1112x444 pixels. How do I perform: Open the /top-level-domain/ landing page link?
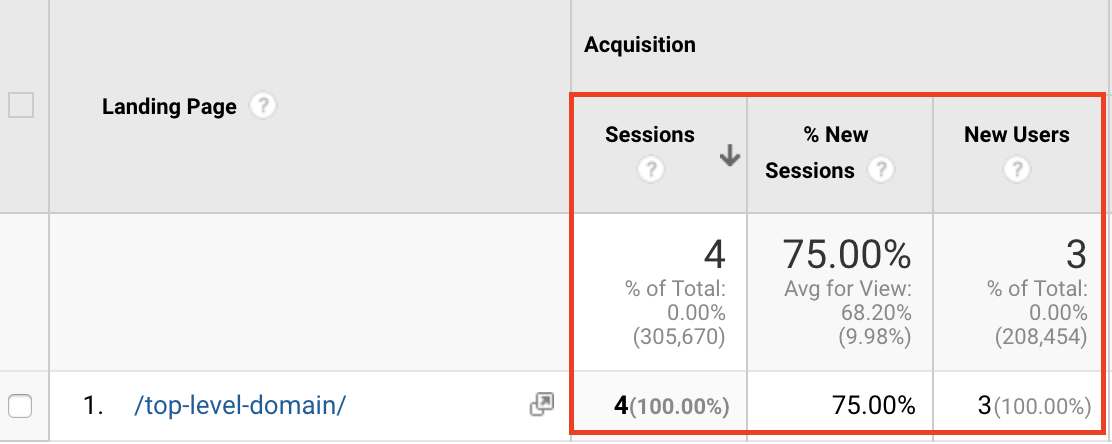coord(240,406)
